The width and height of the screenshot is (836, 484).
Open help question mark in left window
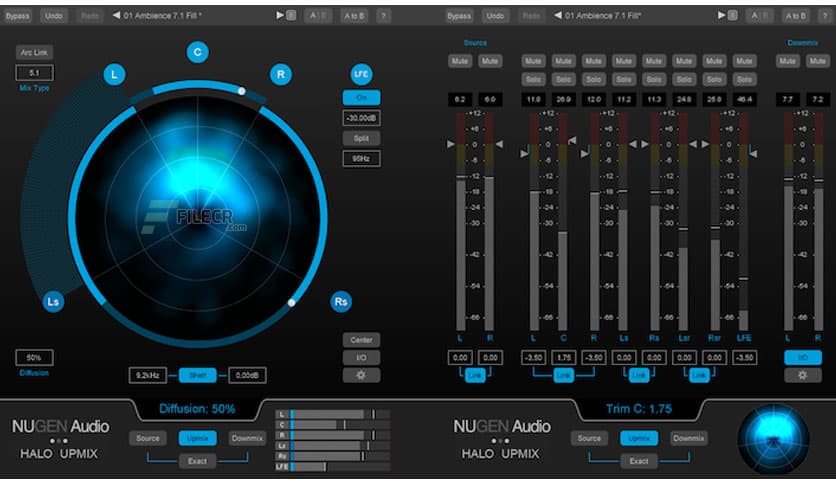383,16
